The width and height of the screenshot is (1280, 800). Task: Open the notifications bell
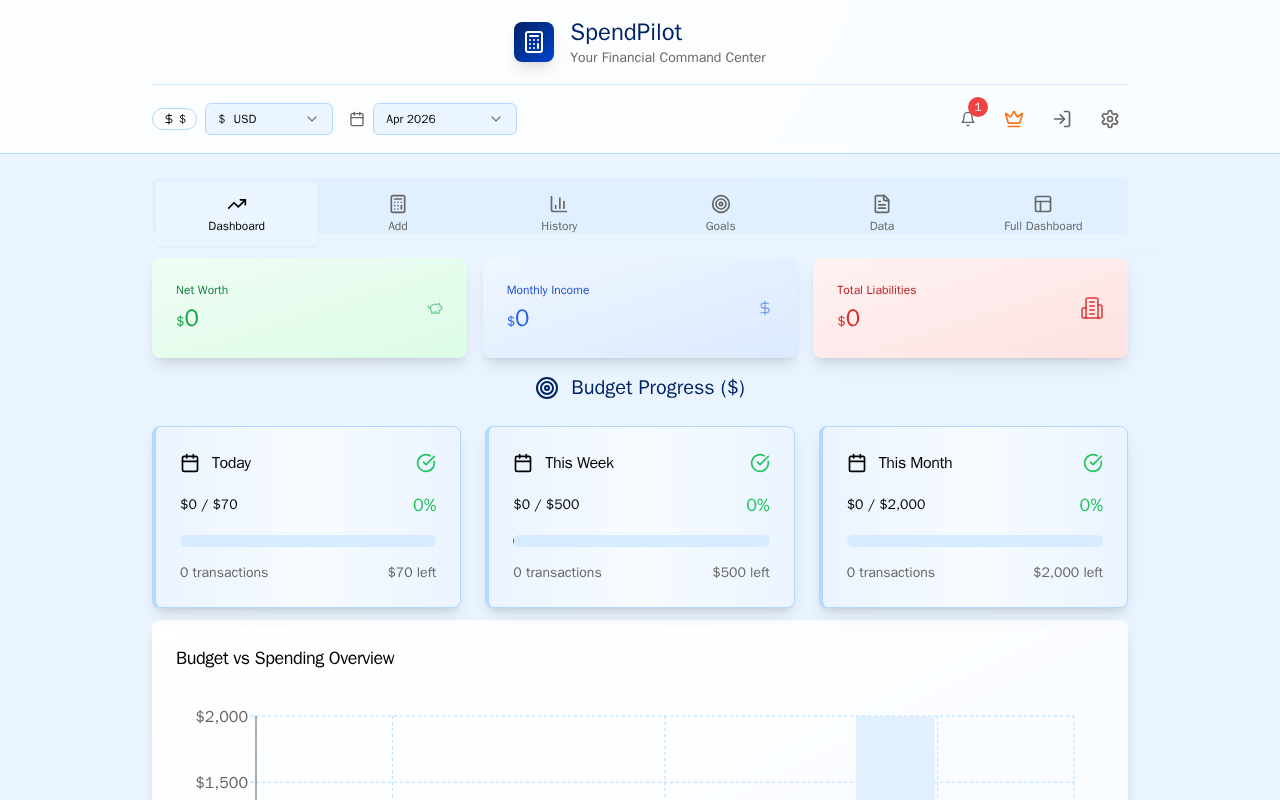coord(968,119)
